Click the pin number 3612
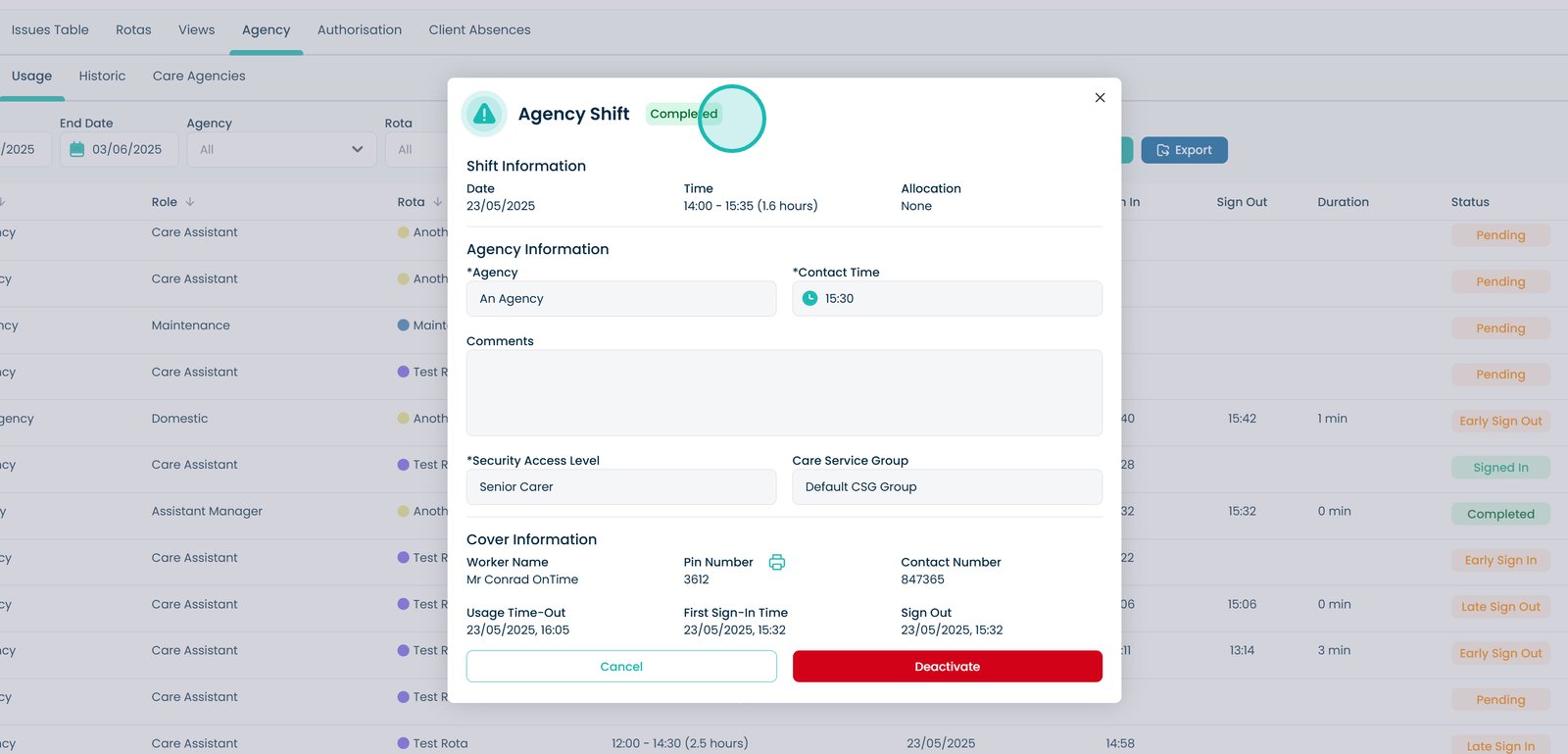 [x=696, y=579]
